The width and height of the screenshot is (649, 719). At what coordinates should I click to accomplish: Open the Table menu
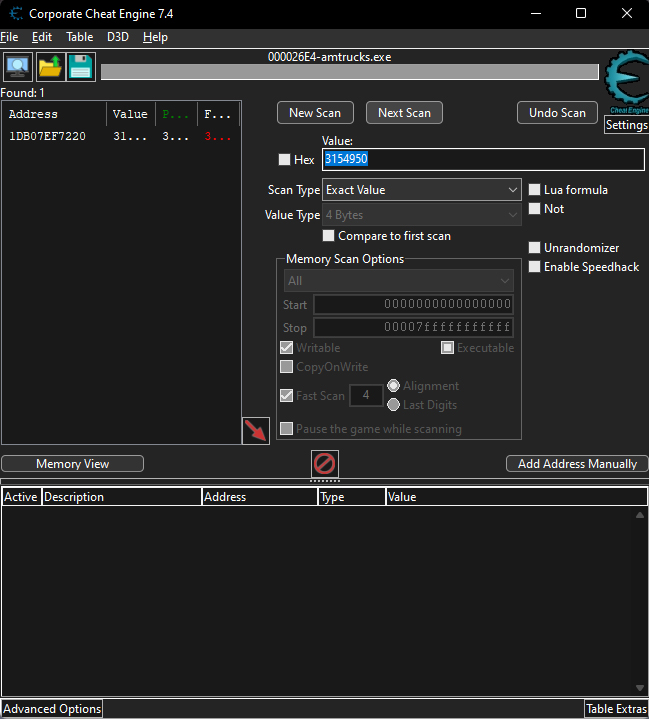pos(79,37)
